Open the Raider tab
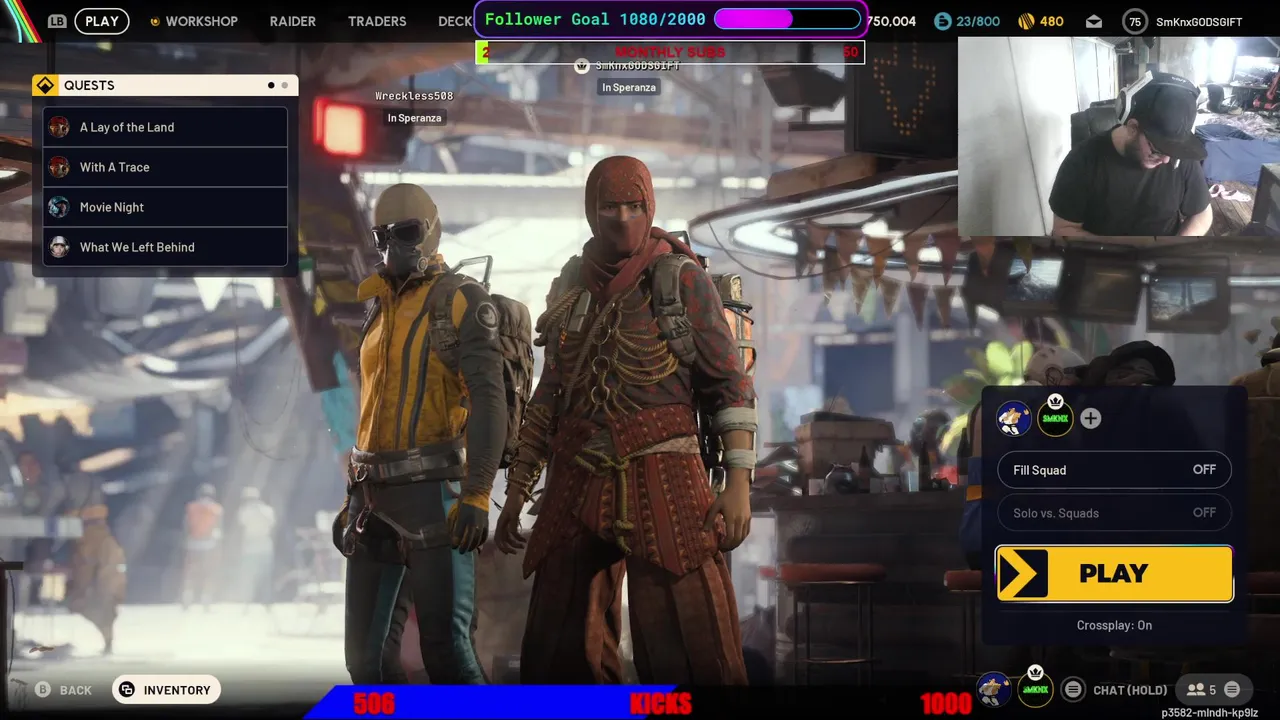 (x=292, y=21)
